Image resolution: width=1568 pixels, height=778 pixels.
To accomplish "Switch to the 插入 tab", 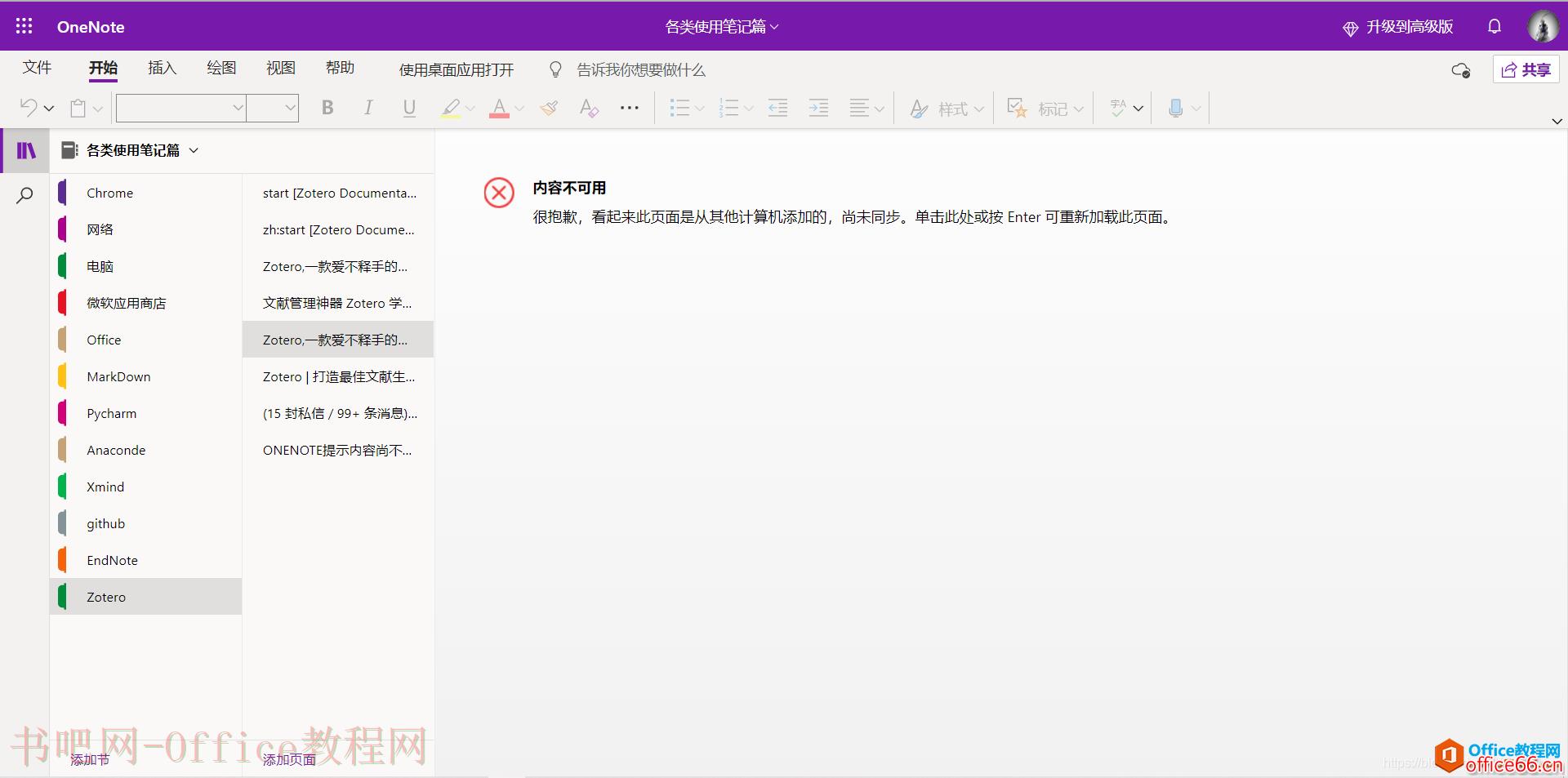I will coord(162,68).
